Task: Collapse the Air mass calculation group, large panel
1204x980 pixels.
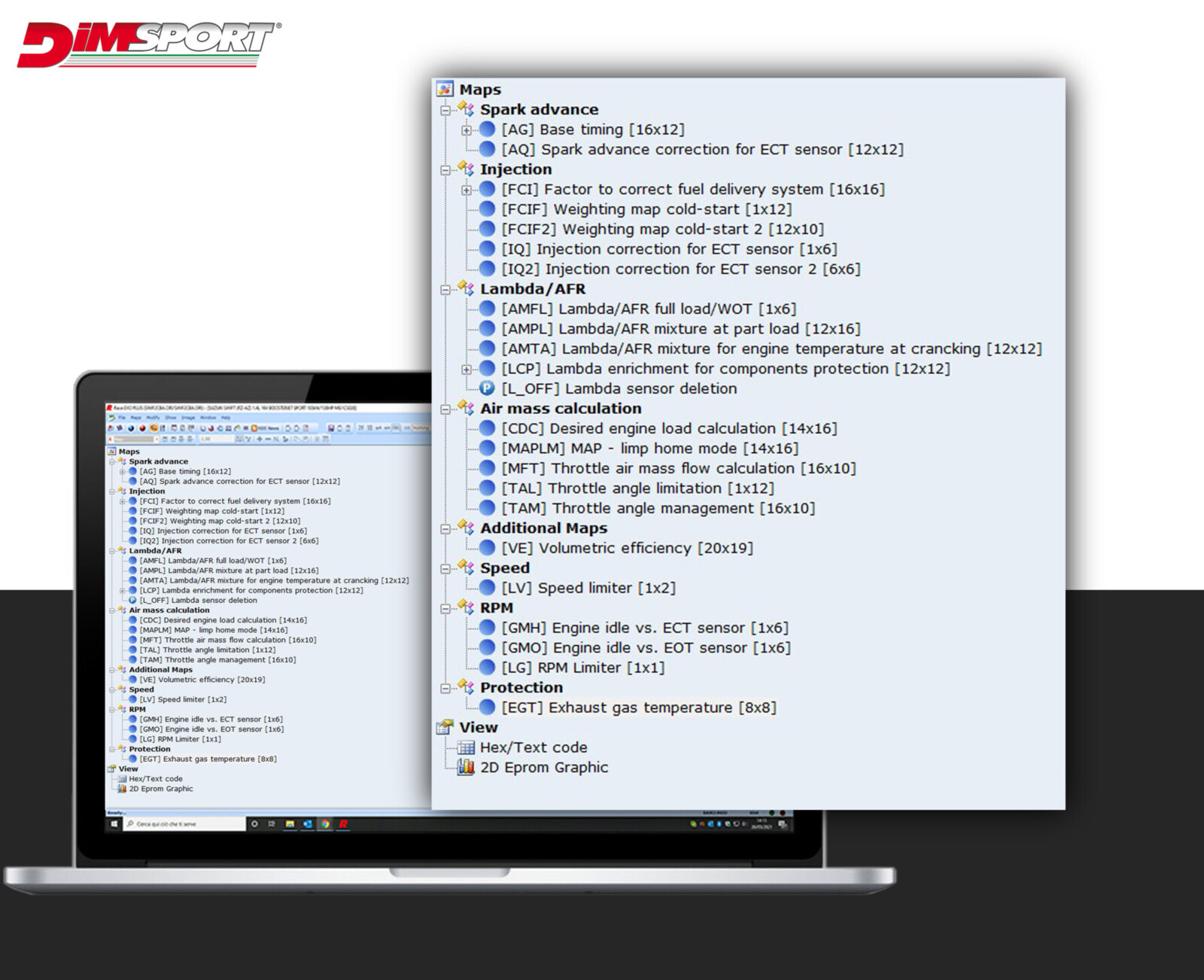Action: coord(445,409)
